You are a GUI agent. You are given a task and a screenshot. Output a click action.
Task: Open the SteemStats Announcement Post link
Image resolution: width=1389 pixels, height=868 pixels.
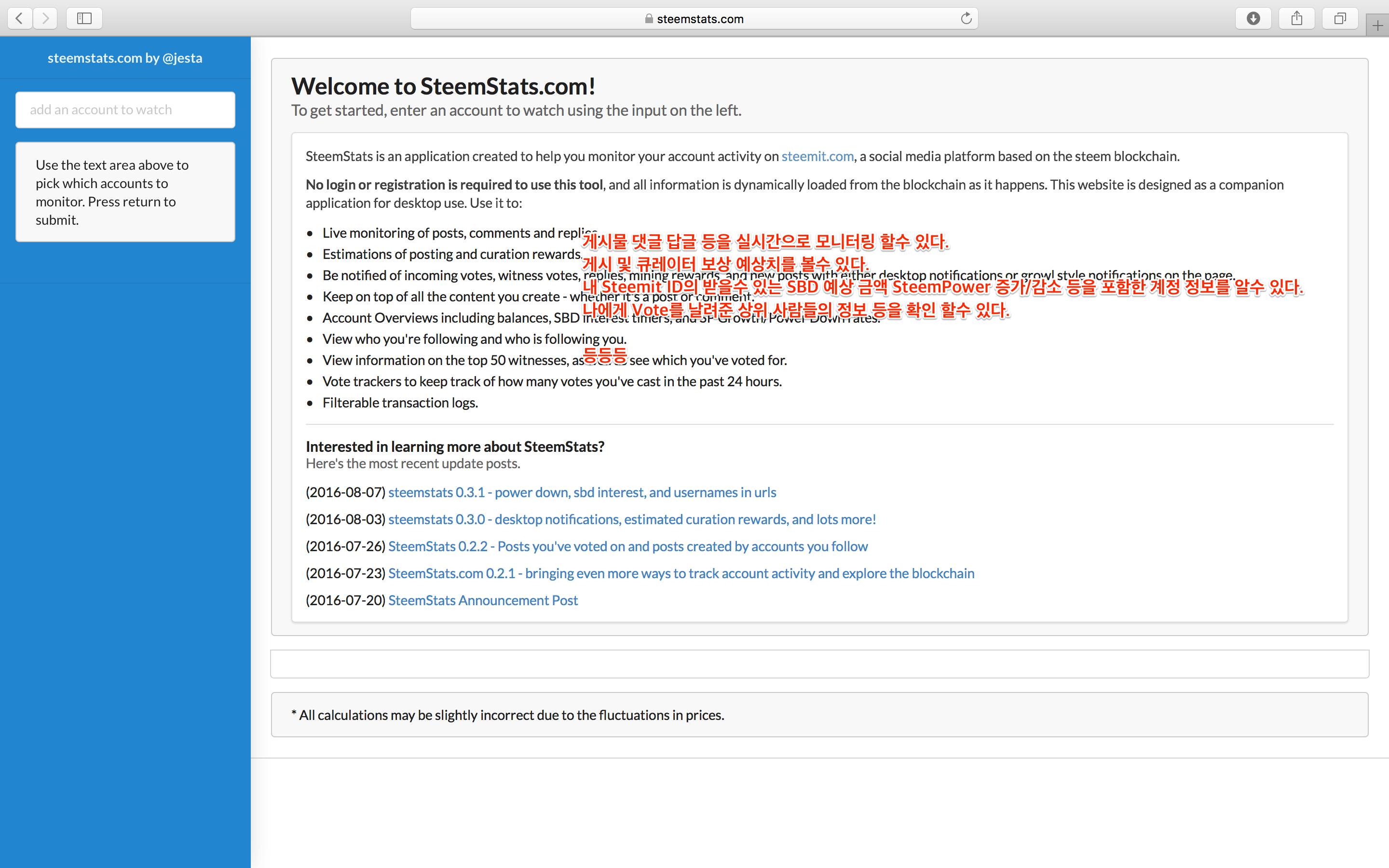(483, 600)
